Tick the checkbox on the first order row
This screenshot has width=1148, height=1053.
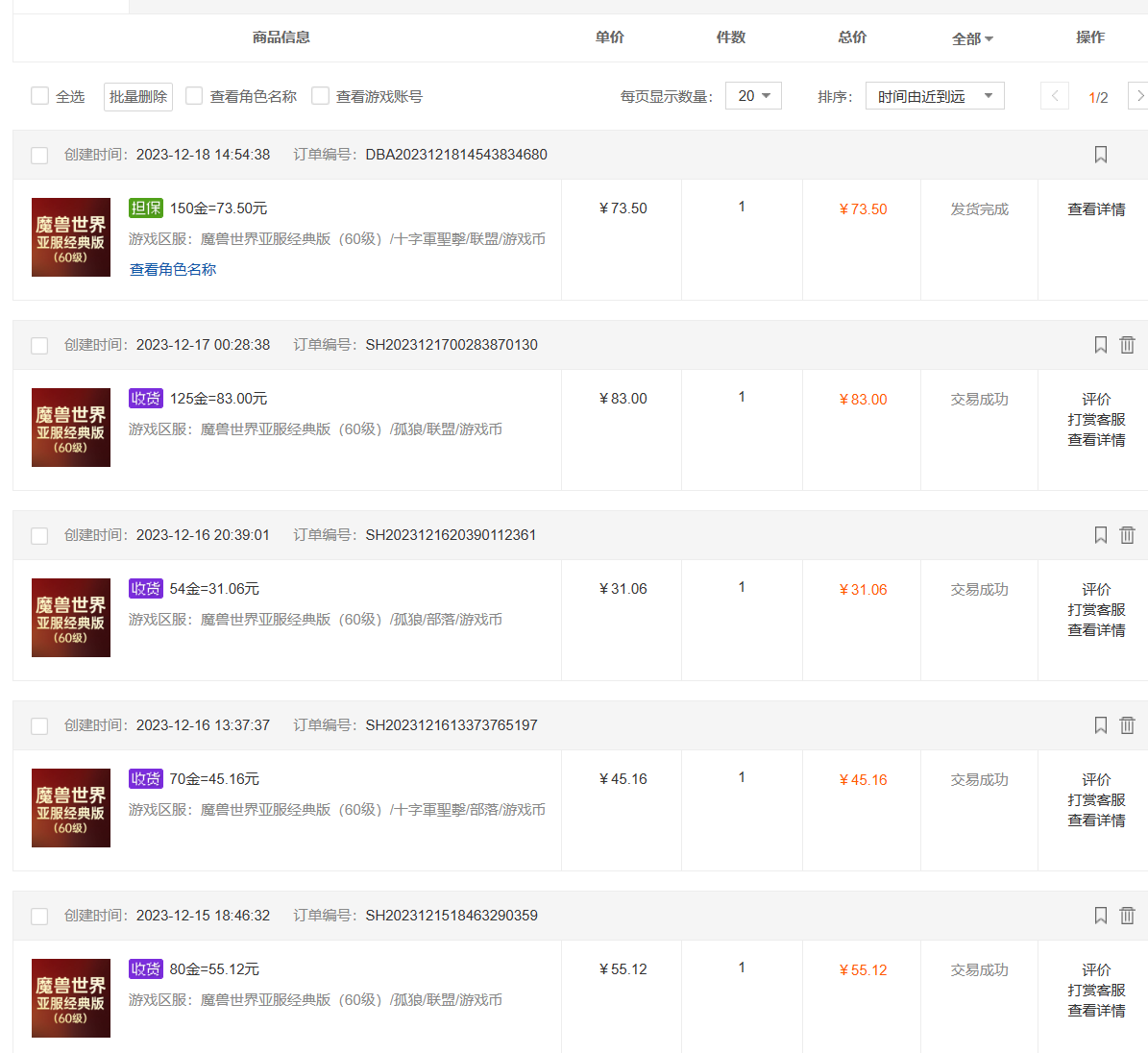tap(39, 154)
